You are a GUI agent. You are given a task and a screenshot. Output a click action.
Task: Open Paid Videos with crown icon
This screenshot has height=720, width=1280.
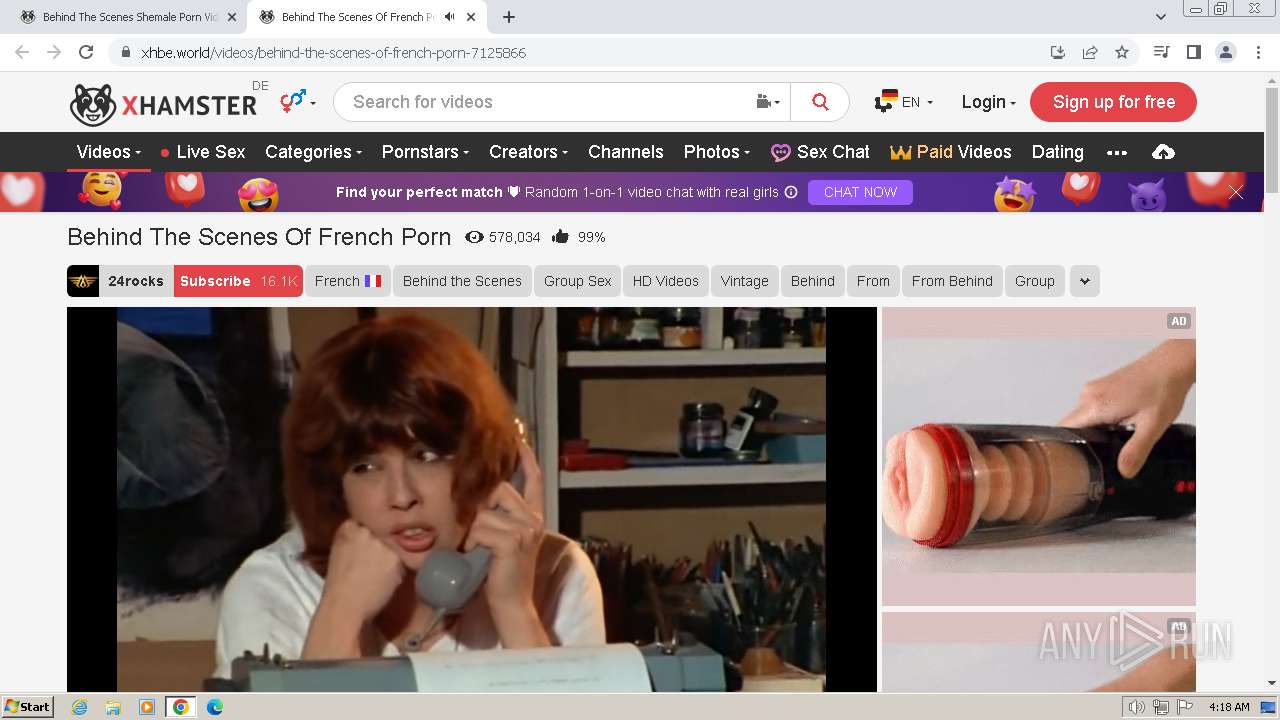point(950,152)
